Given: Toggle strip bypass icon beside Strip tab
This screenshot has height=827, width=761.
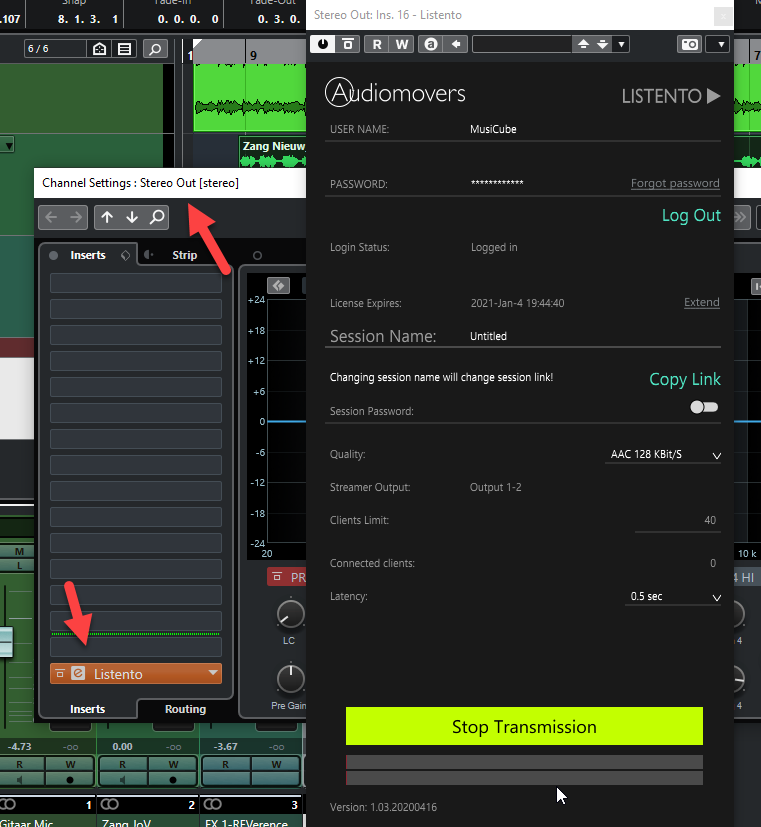Looking at the screenshot, I should [x=149, y=255].
